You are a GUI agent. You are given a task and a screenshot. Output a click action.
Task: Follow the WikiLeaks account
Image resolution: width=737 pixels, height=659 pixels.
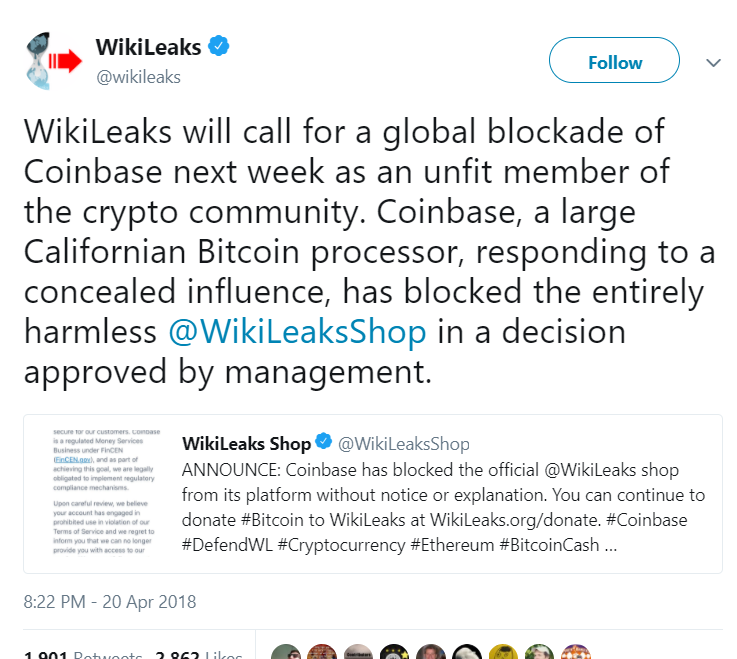(x=614, y=62)
